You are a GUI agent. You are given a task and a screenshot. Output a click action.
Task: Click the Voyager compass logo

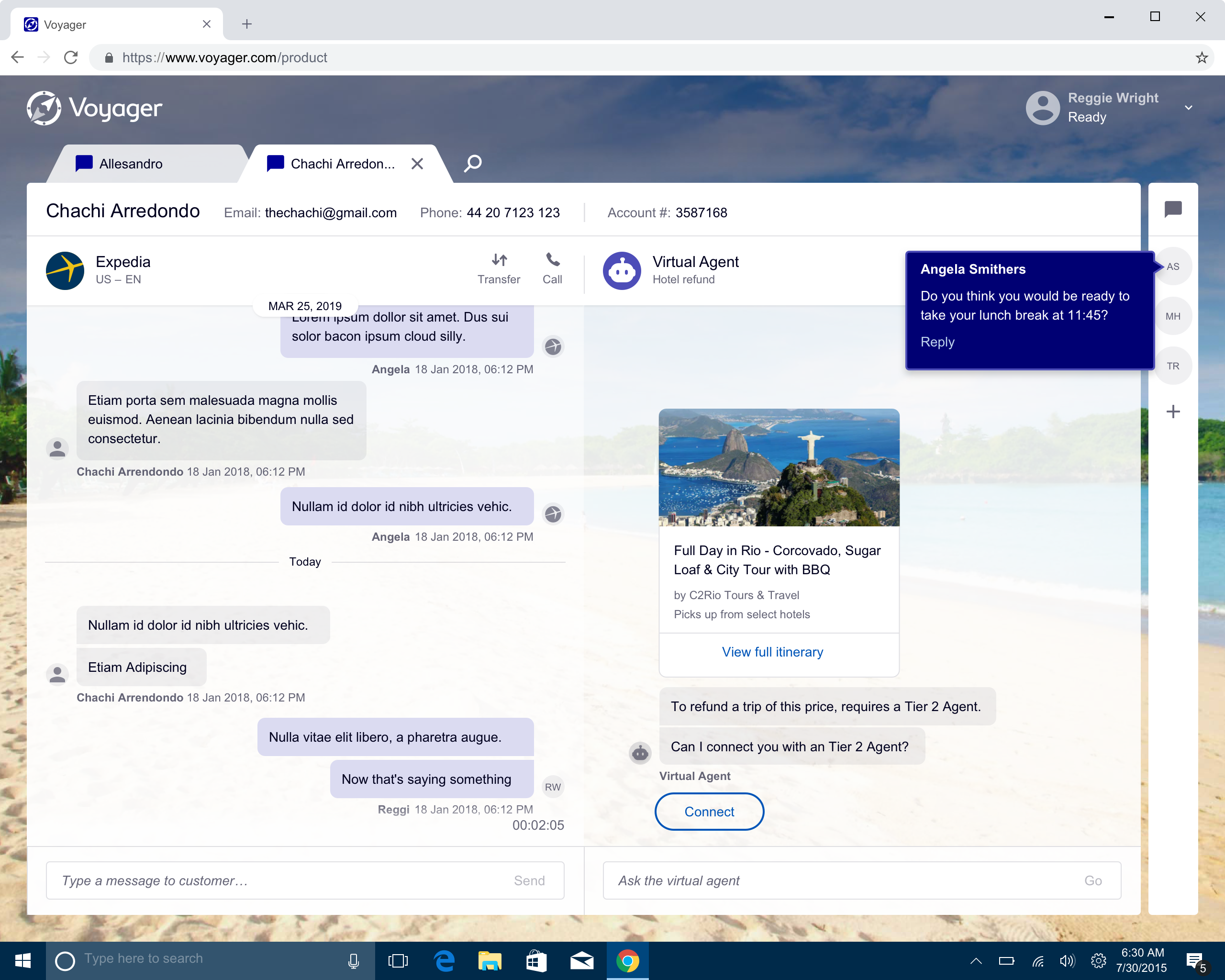44,108
